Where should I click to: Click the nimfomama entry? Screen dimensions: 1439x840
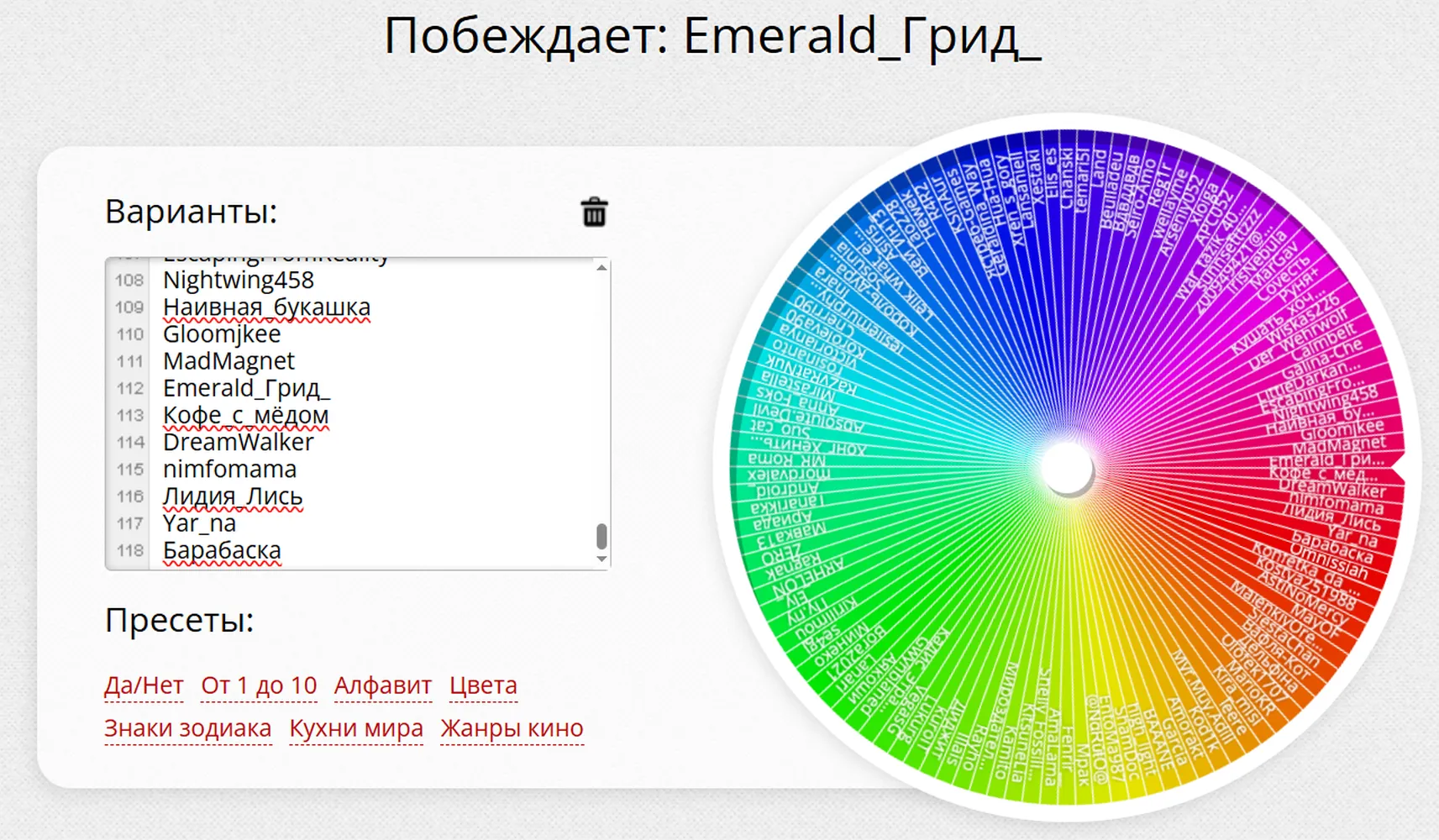[229, 469]
